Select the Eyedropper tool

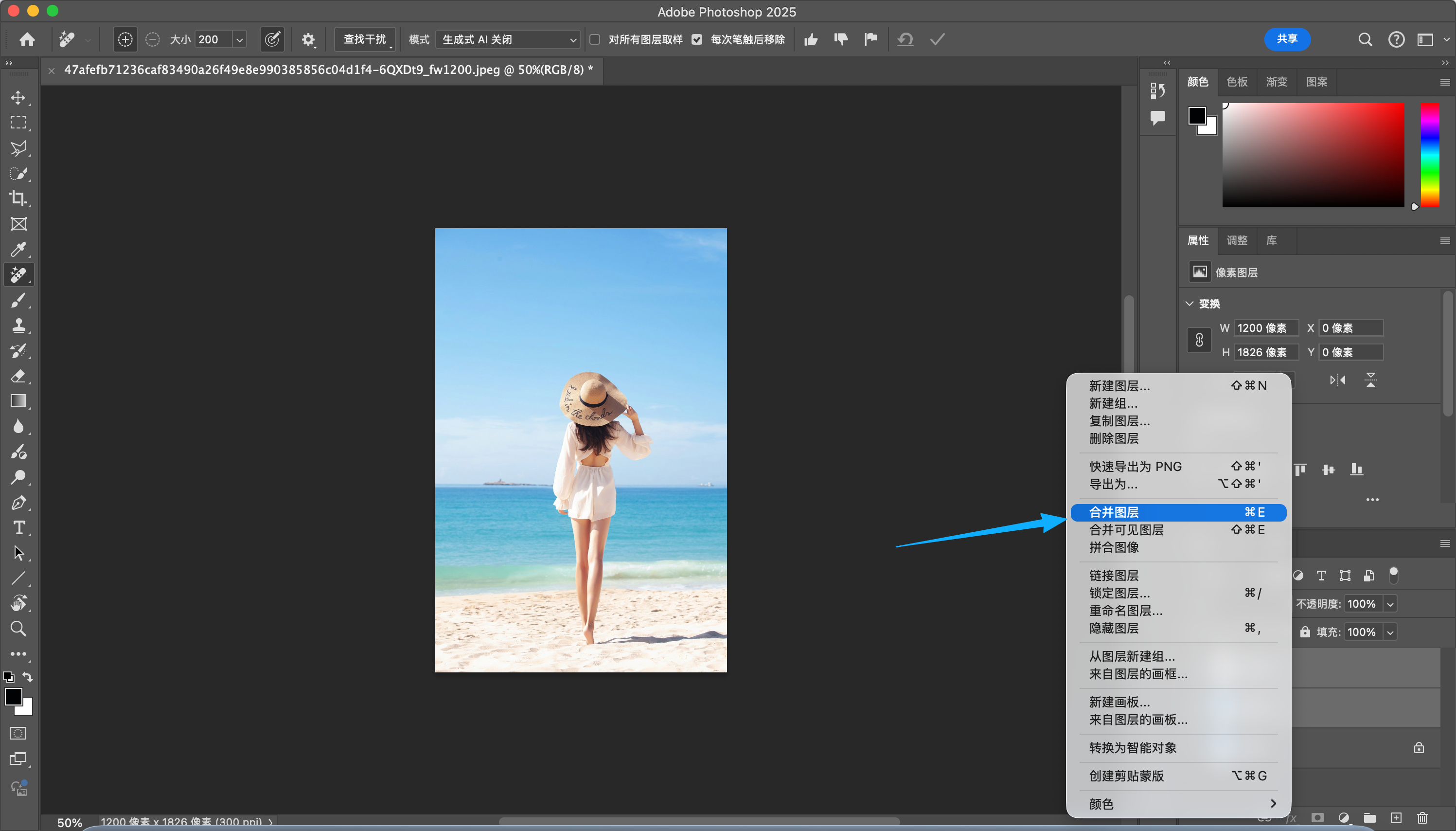pyautogui.click(x=18, y=250)
